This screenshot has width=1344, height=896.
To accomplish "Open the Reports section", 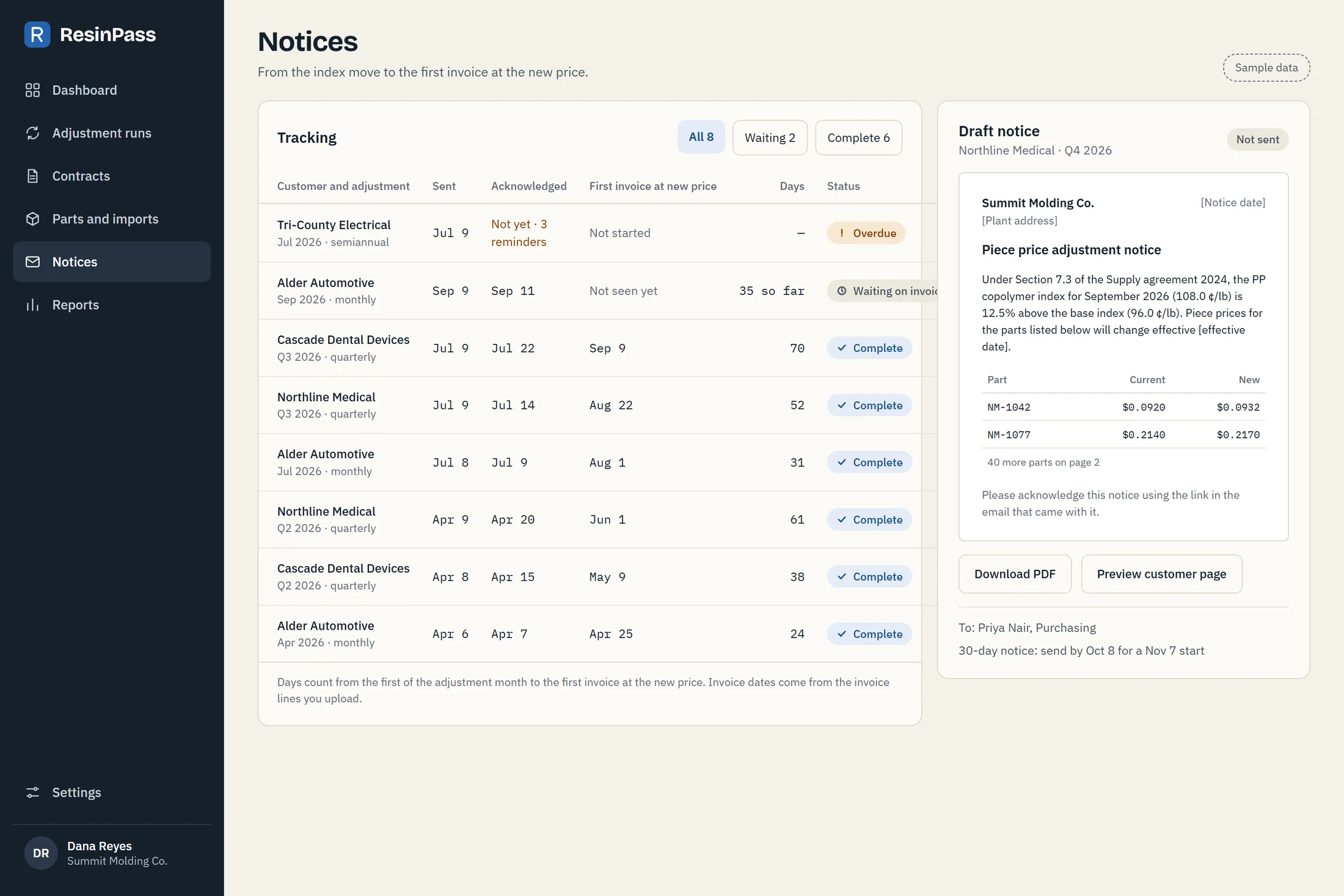I will (112, 305).
